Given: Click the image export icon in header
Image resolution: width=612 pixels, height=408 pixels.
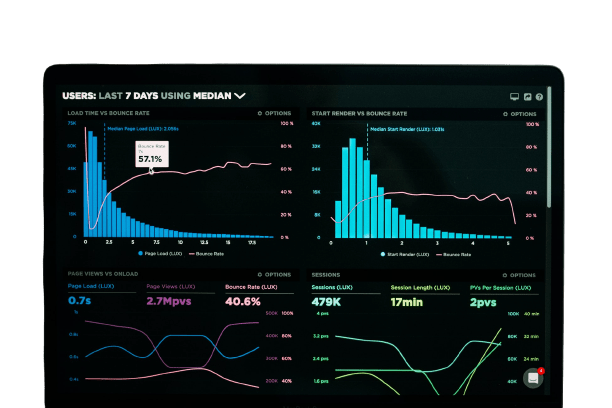Looking at the screenshot, I should pos(527,97).
